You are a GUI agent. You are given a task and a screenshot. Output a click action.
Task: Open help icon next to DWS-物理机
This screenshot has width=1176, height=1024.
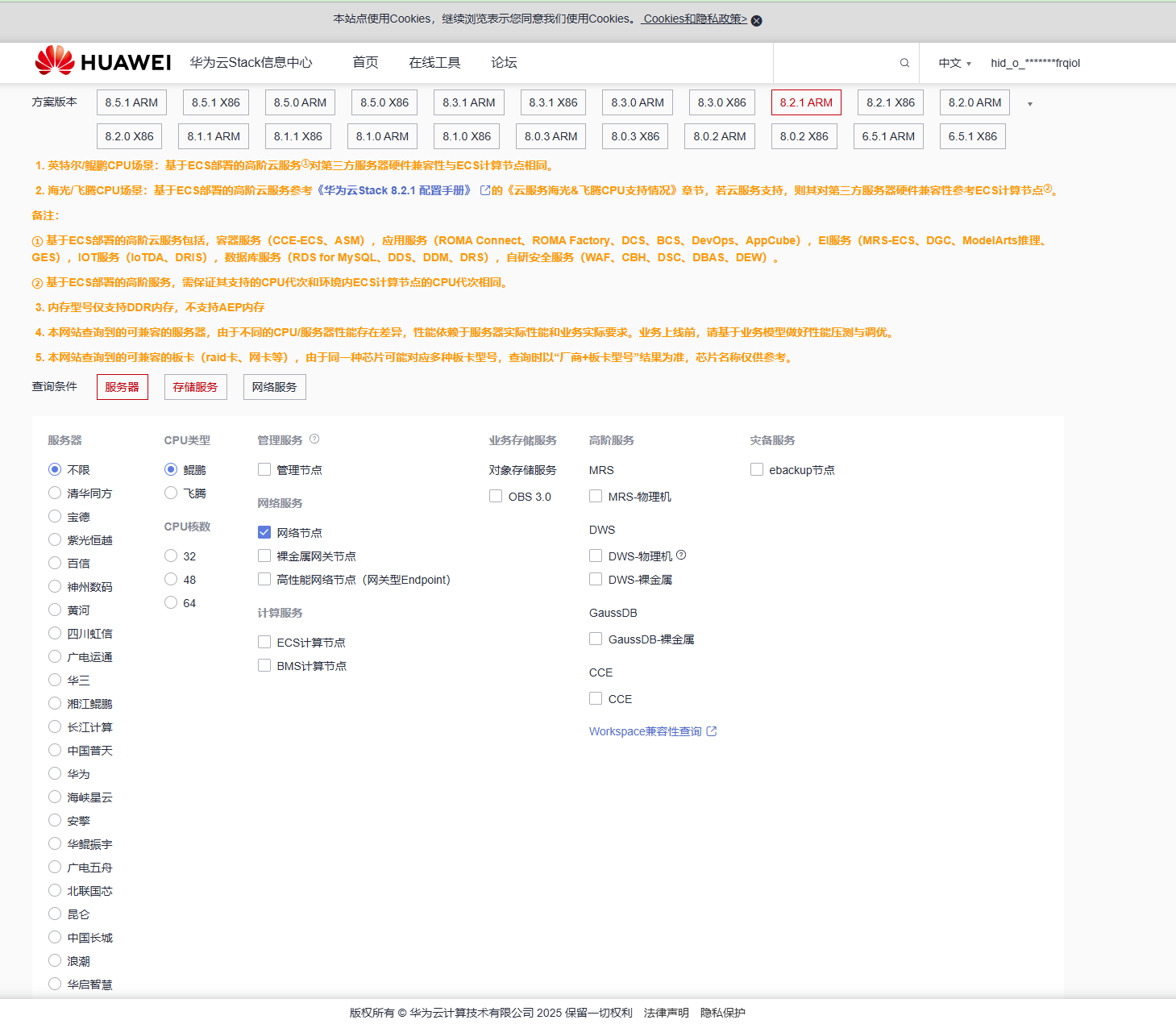click(681, 555)
